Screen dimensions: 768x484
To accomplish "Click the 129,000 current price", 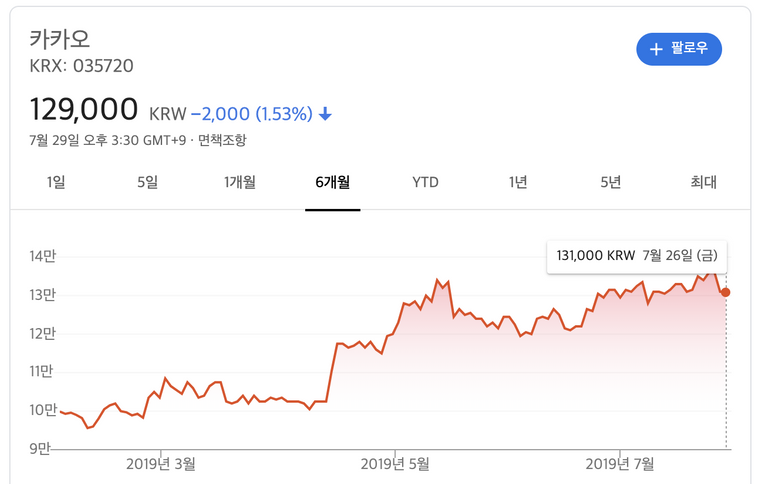I will point(84,110).
